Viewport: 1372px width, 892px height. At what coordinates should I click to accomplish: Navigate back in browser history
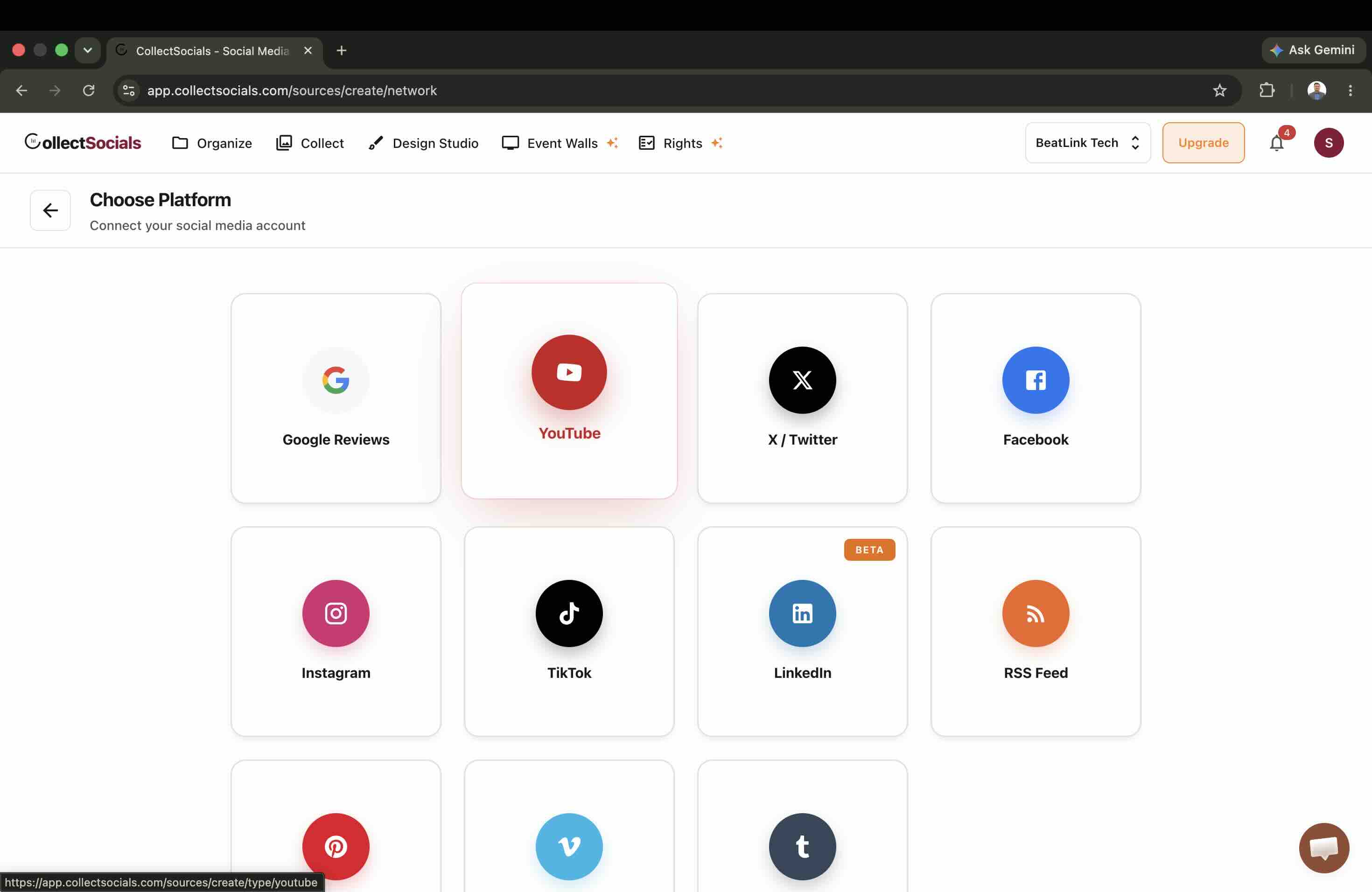(21, 91)
